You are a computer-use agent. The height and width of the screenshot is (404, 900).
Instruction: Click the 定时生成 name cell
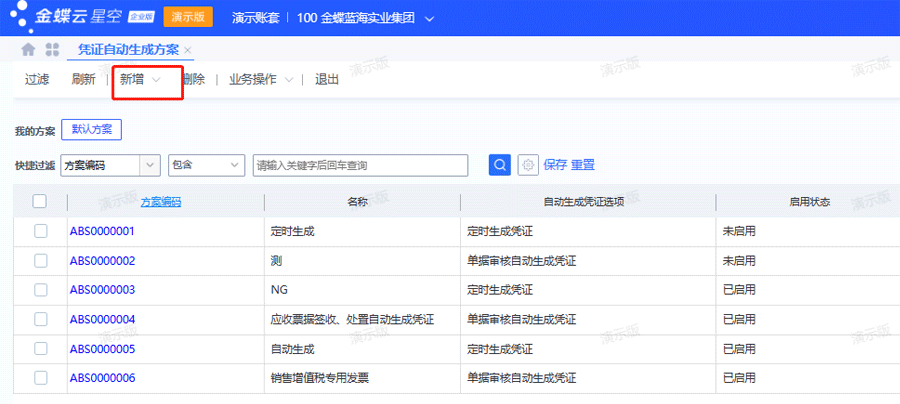point(293,231)
